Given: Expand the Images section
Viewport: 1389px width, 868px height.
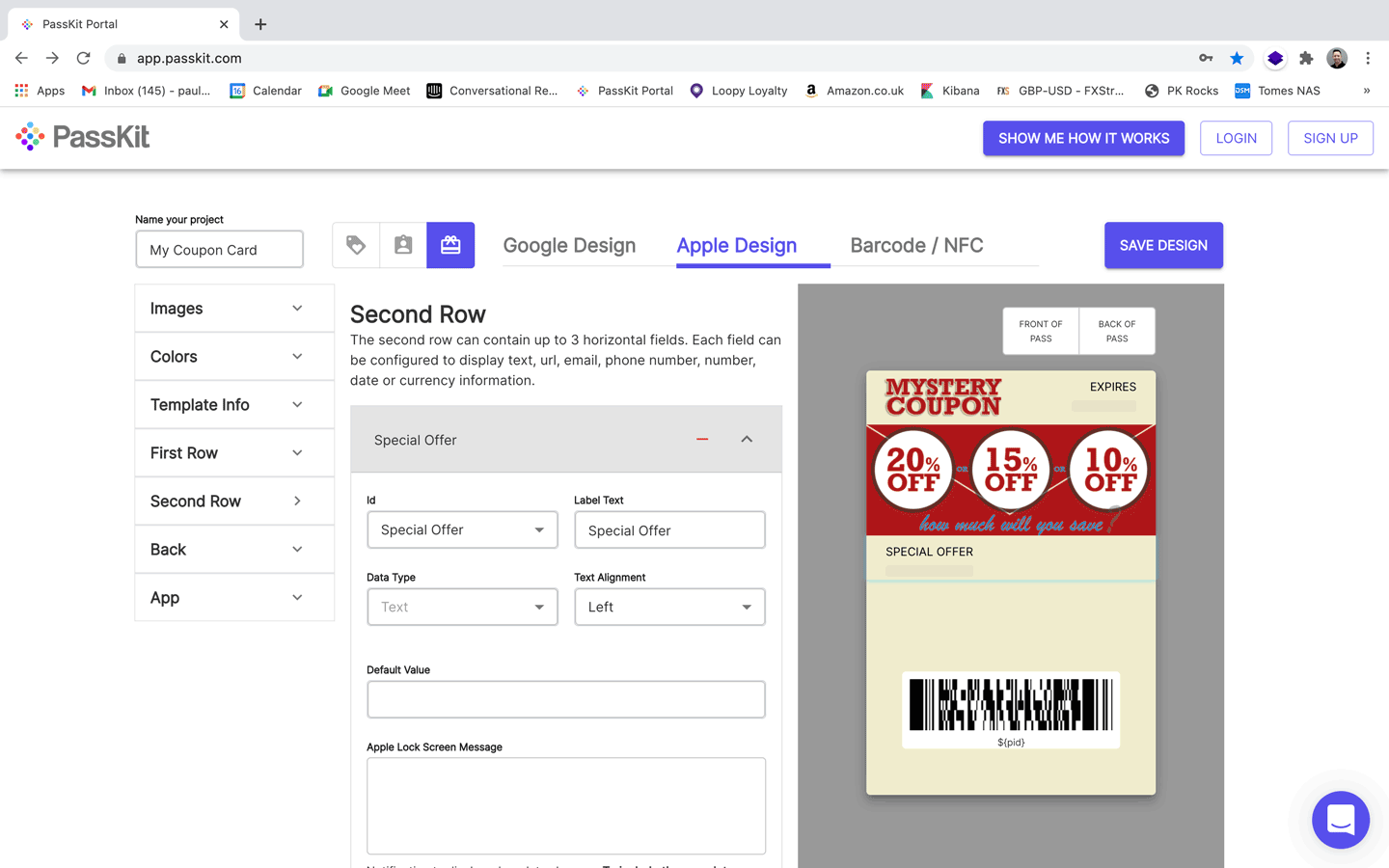Looking at the screenshot, I should [x=234, y=309].
